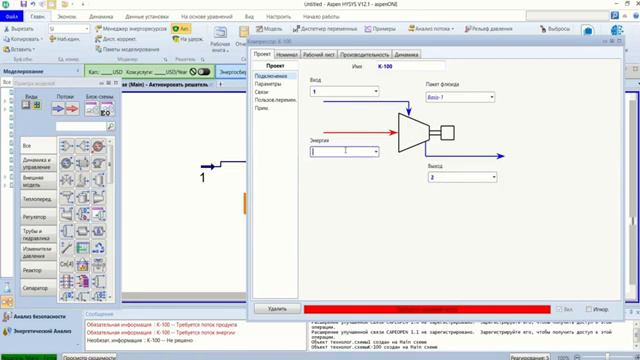The width and height of the screenshot is (640, 360).
Task: Select the blue material stream arrow in palette
Action: click(x=58, y=109)
